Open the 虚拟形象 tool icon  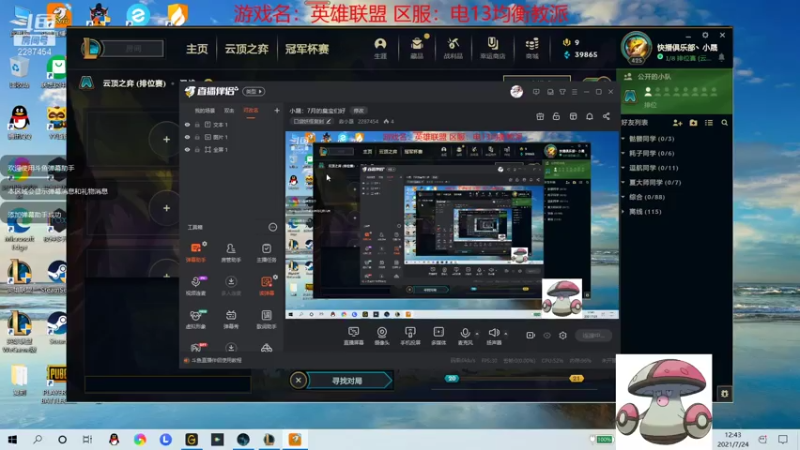coord(195,319)
